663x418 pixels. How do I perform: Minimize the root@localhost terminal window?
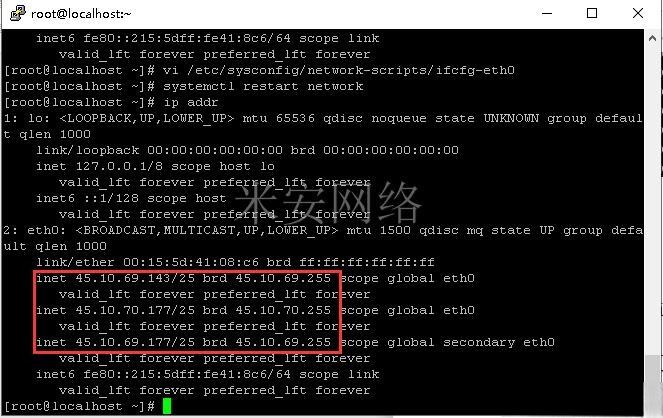point(547,13)
